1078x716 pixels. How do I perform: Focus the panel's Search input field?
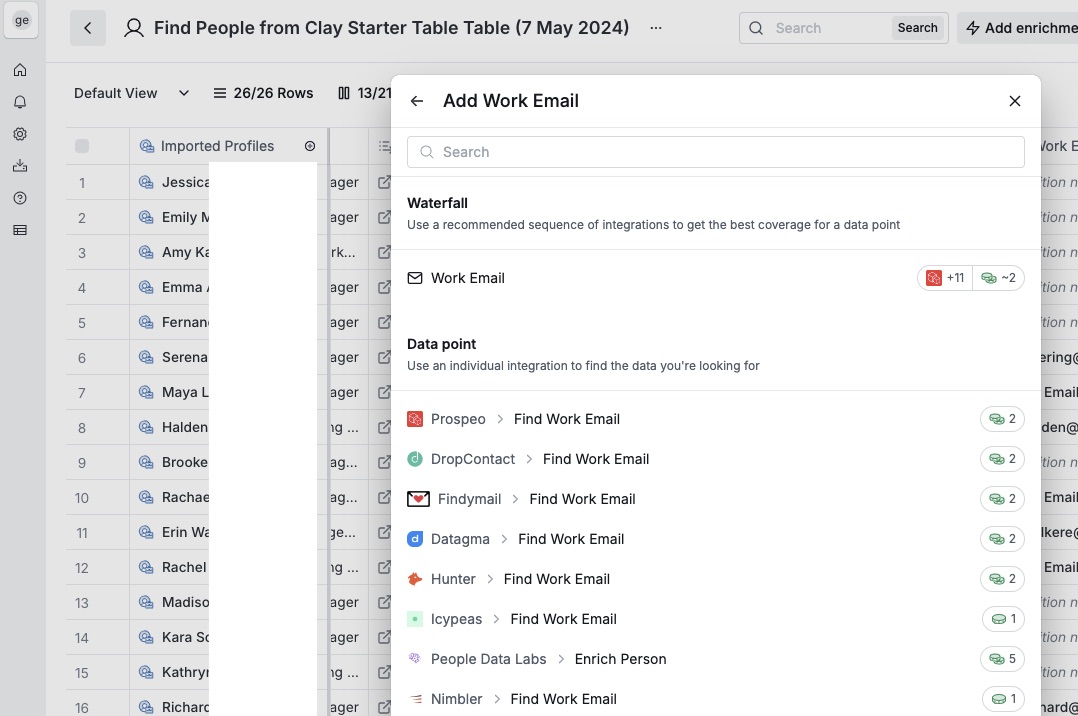coord(715,152)
